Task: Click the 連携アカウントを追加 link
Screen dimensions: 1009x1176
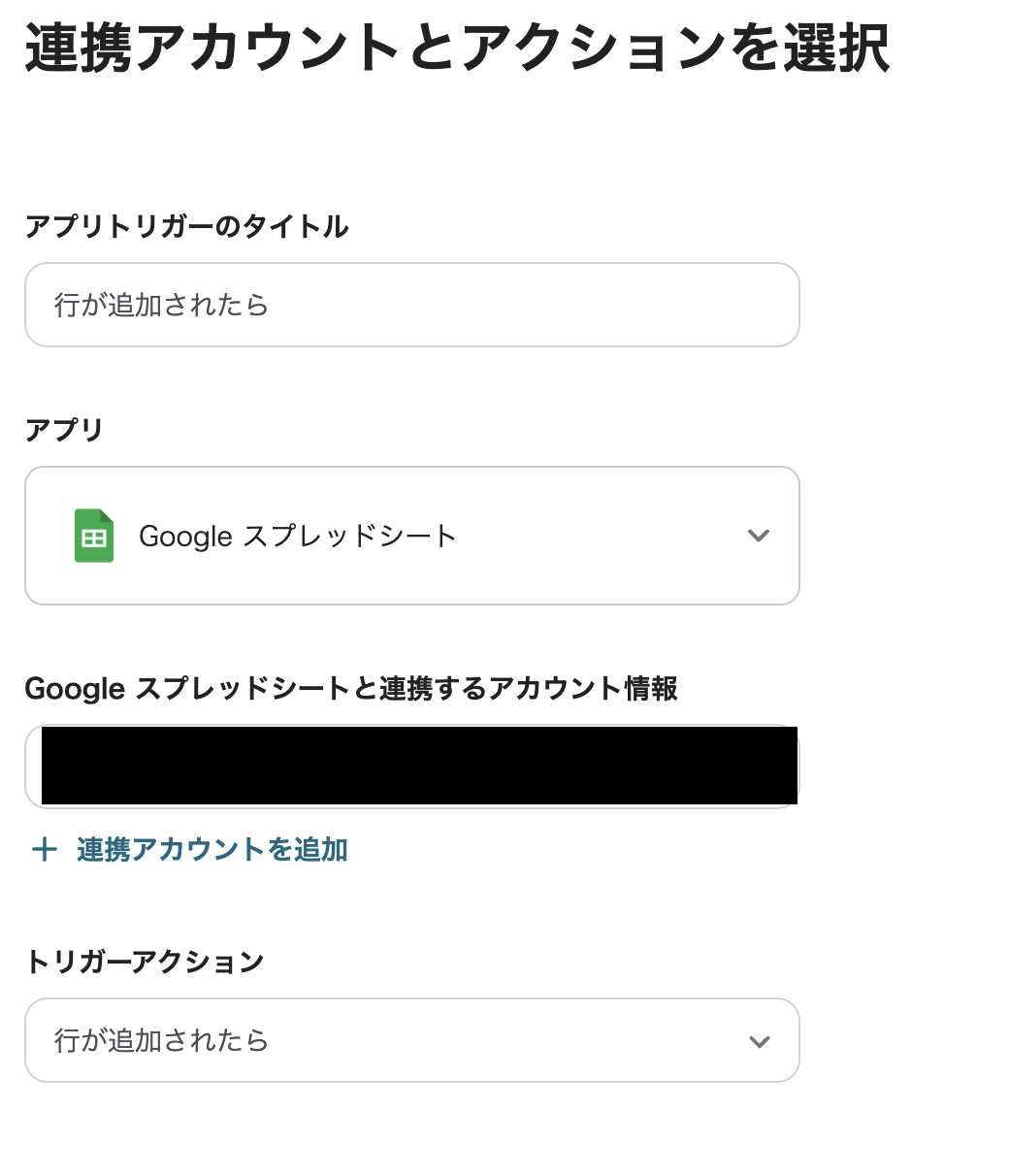Action: pos(212,851)
